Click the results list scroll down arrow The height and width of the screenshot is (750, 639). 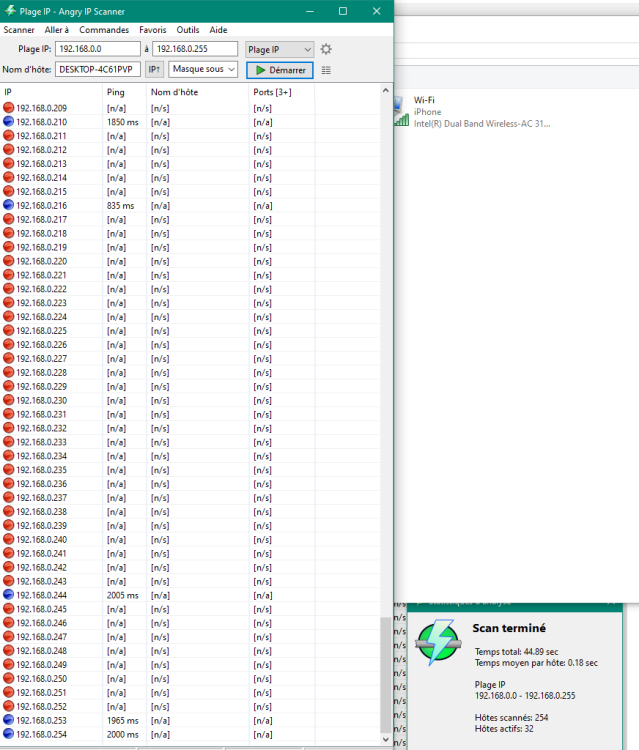tap(386, 739)
